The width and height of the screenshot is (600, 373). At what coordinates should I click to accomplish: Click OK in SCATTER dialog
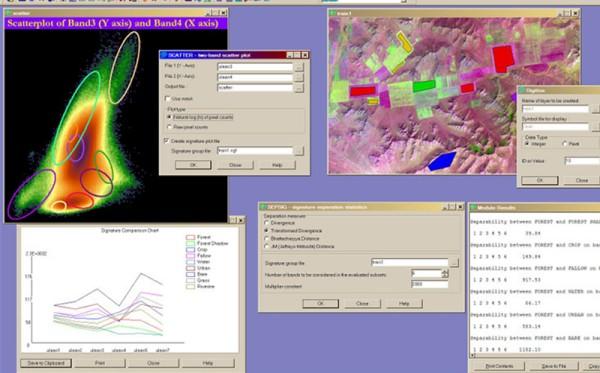pyautogui.click(x=193, y=165)
